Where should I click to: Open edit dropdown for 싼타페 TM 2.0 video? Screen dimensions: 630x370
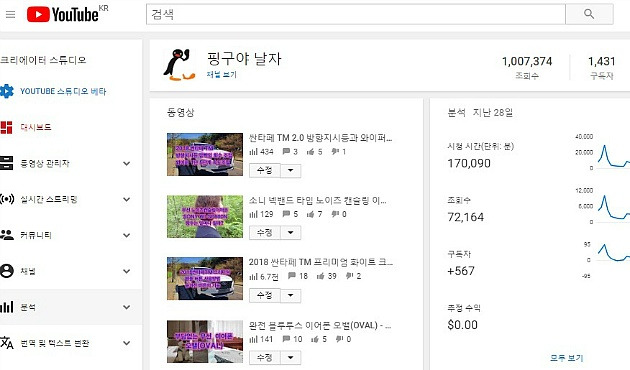coord(290,170)
